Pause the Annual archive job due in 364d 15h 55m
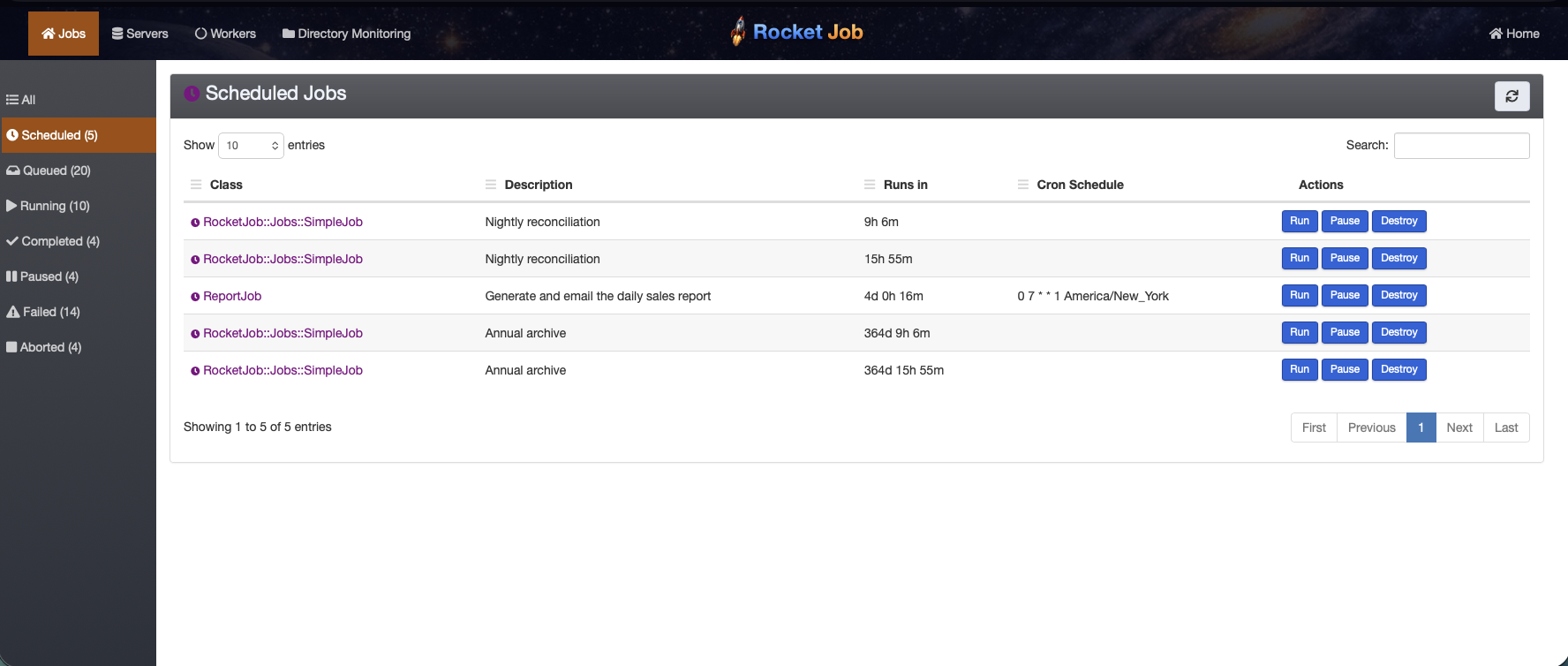The image size is (1568, 666). [x=1345, y=369]
